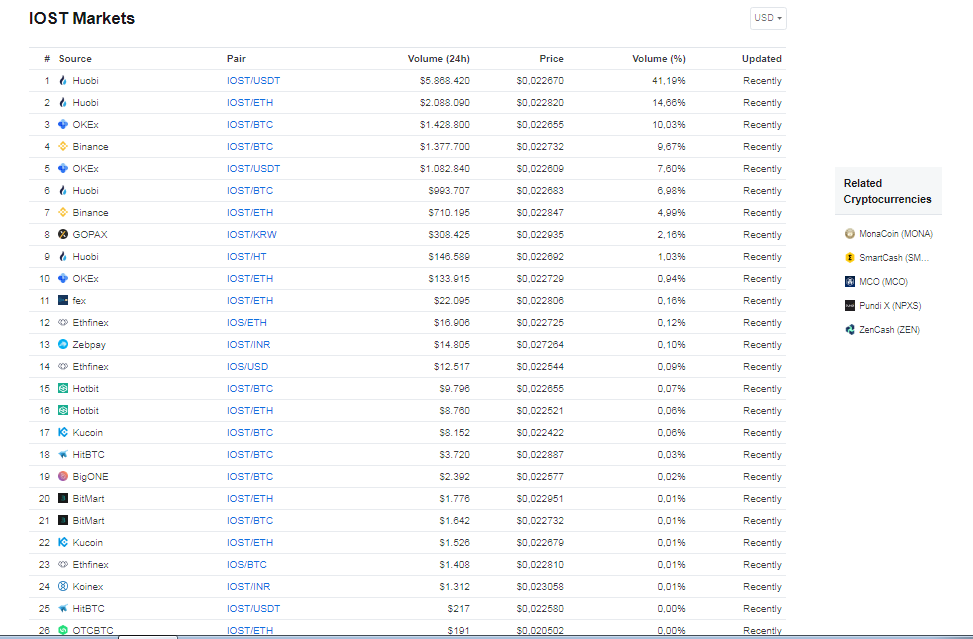Click Huobi icon in row 1
The image size is (973, 639).
pyautogui.click(x=63, y=81)
